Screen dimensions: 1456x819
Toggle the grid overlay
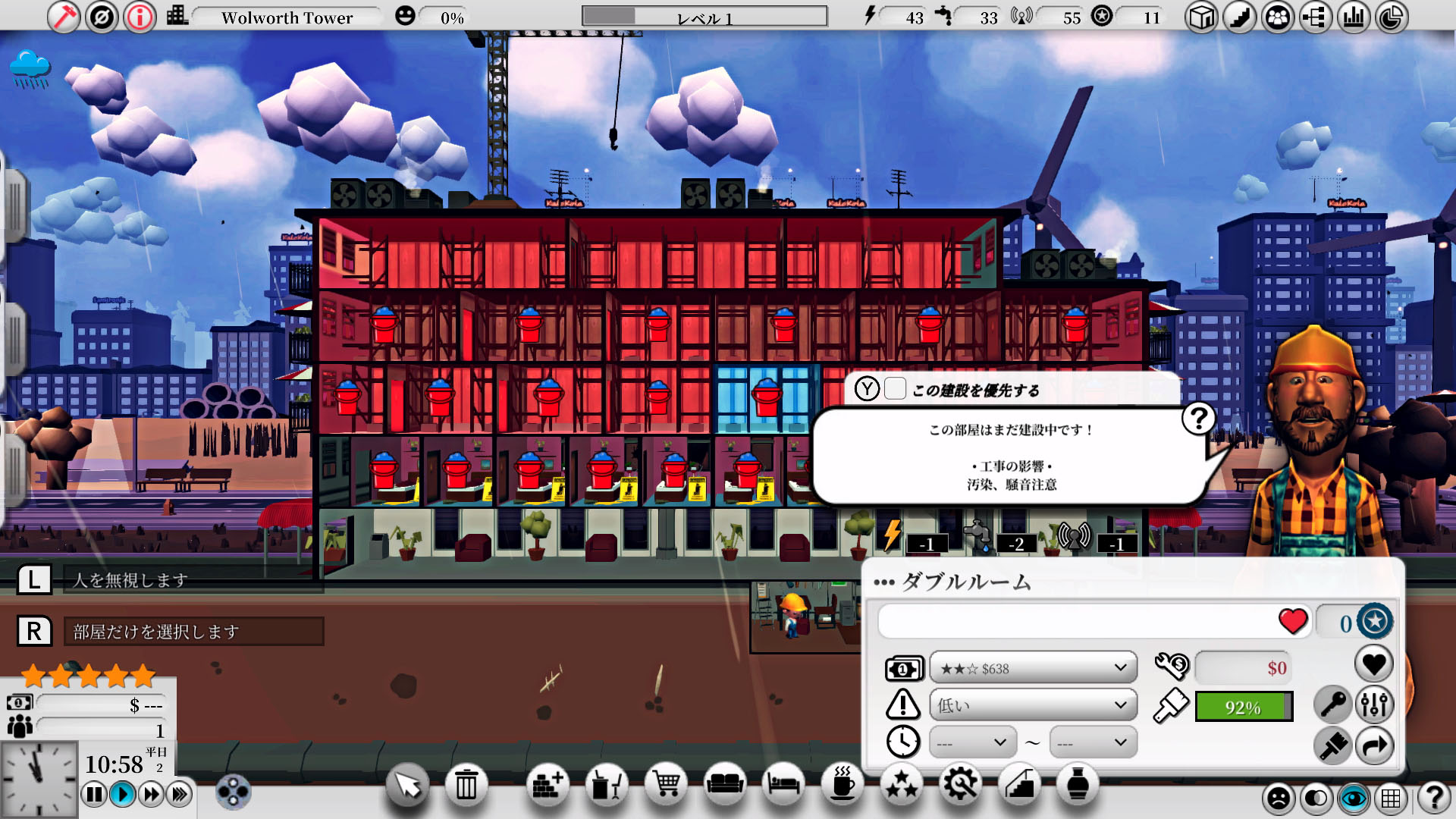pyautogui.click(x=1391, y=798)
